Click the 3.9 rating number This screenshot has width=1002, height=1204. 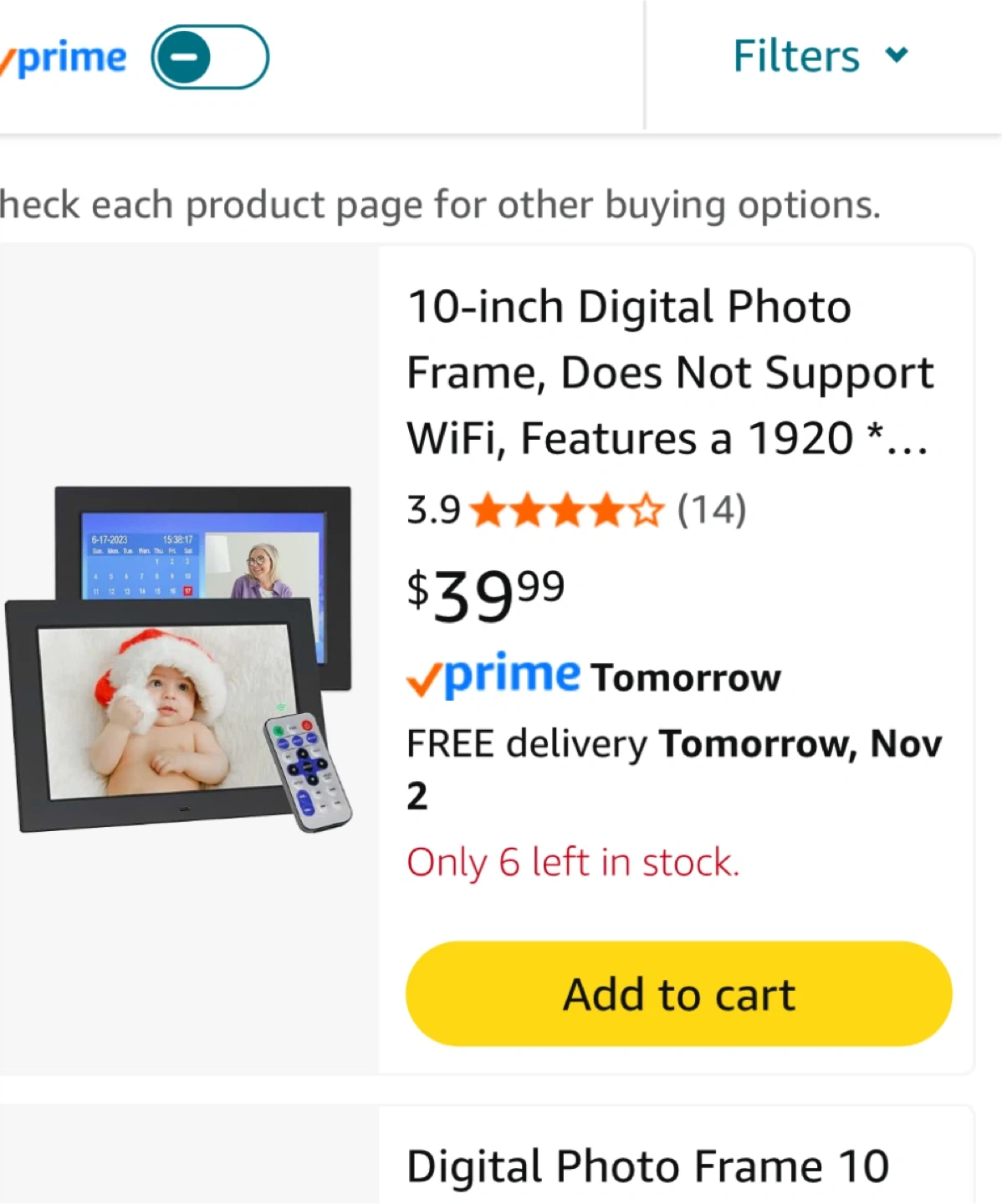point(433,510)
